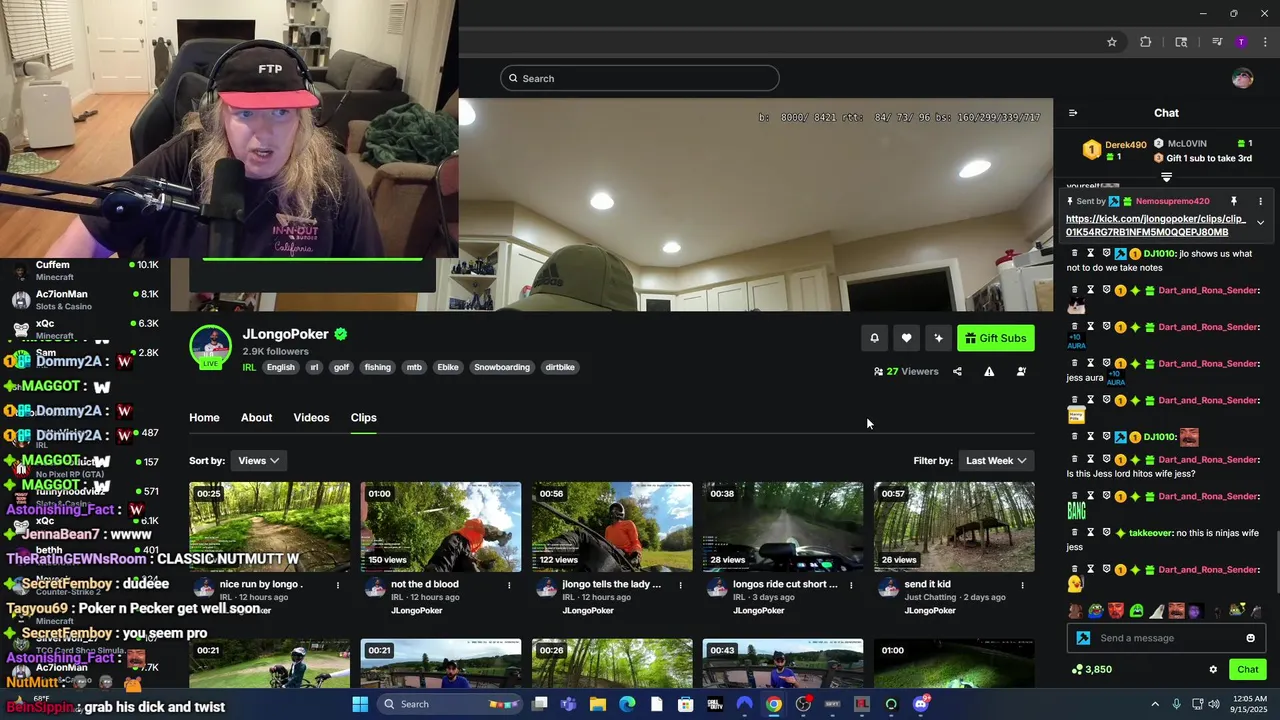The image size is (1280, 720).
Task: Click the leaderboard expand handle under gift ranks
Action: click(x=1166, y=177)
